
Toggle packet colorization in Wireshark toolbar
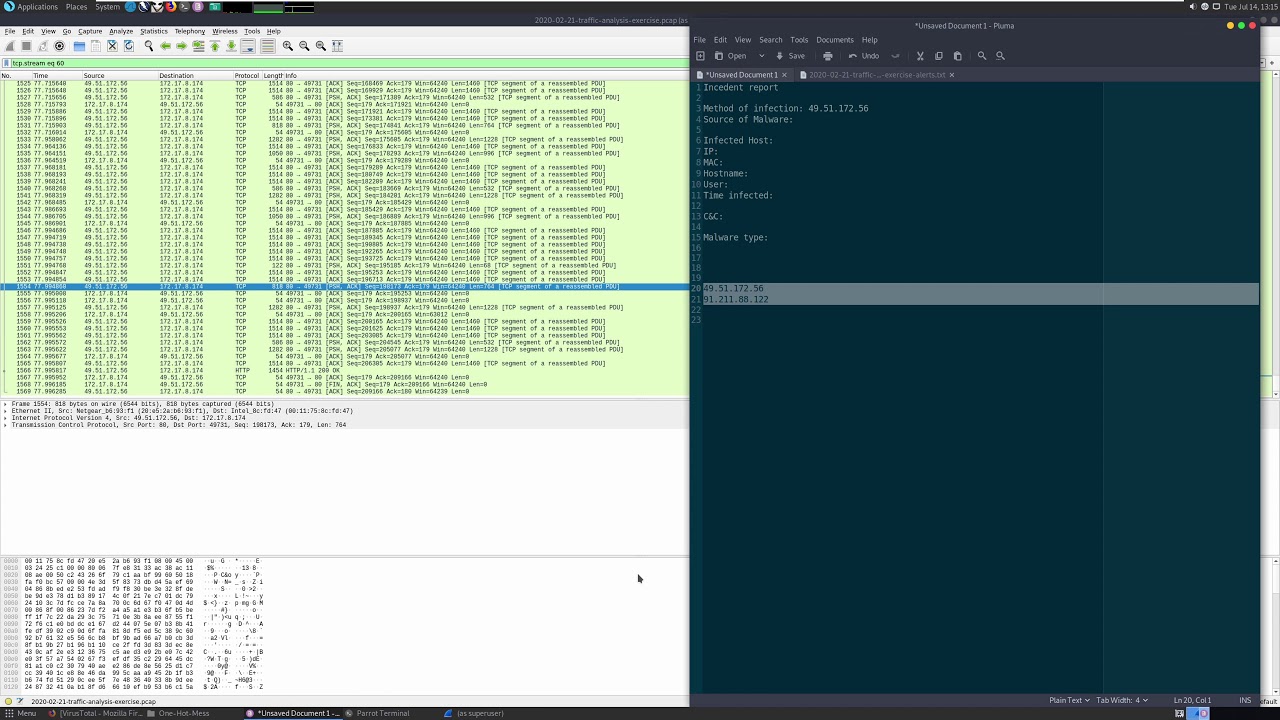(268, 46)
